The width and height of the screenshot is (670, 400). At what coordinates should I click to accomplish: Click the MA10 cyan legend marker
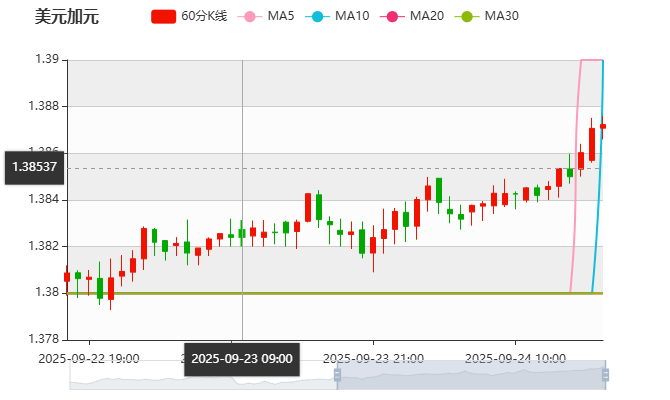[317, 17]
